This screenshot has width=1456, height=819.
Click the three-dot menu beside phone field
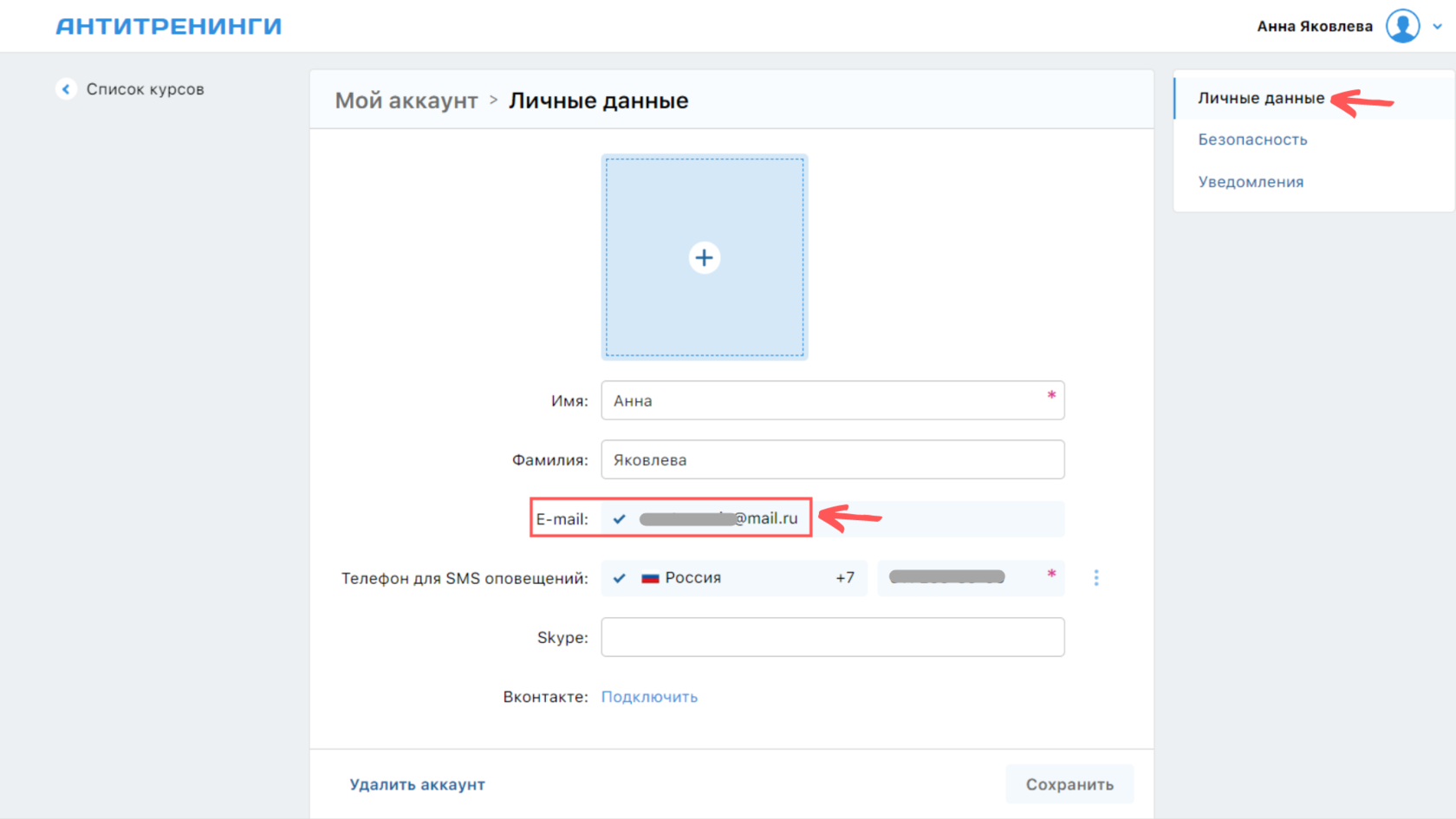point(1096,578)
